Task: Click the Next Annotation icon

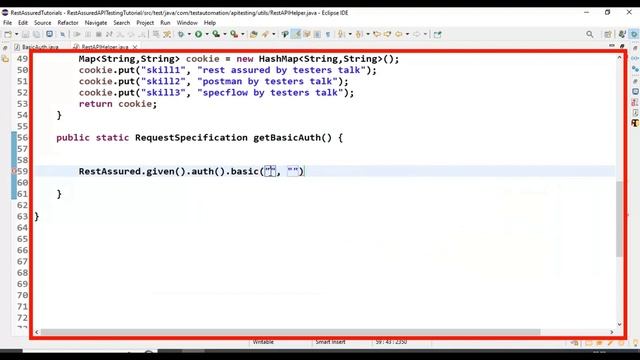Action: click(341, 34)
